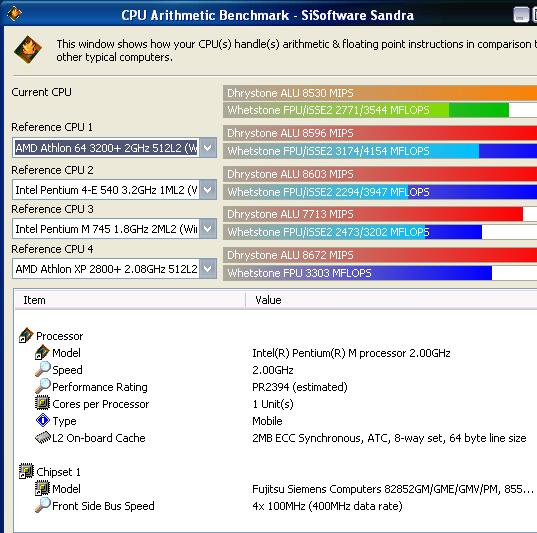Viewport: 537px width, 533px height.
Task: Click the Front Side Bus Speed icon
Action: 42,505
